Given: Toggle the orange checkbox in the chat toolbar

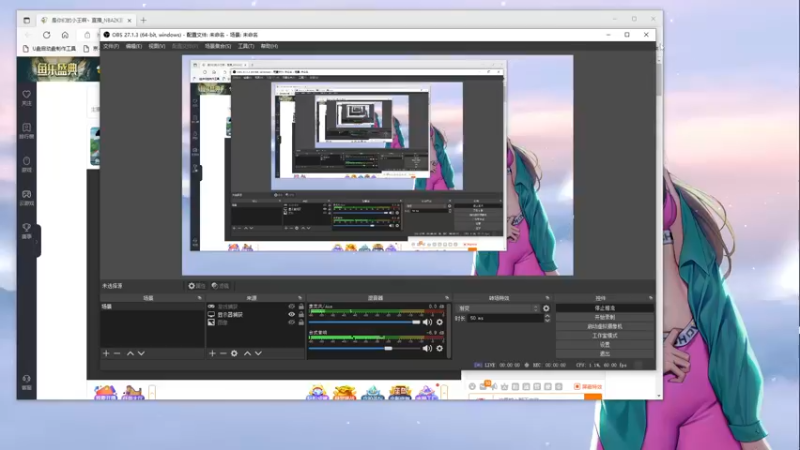Looking at the screenshot, I should point(577,387).
